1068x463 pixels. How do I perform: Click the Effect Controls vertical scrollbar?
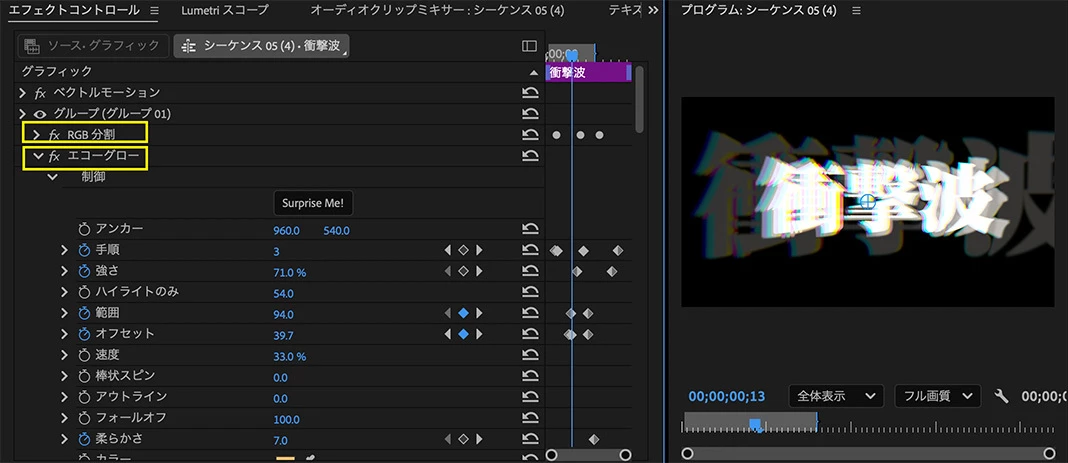tap(639, 99)
